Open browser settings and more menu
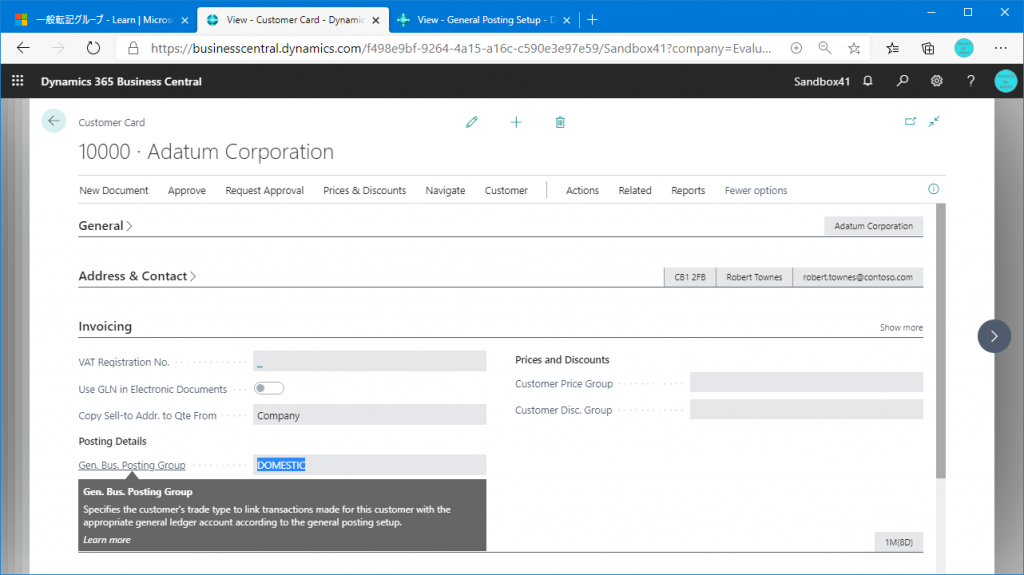This screenshot has height=575, width=1024. [x=1000, y=48]
